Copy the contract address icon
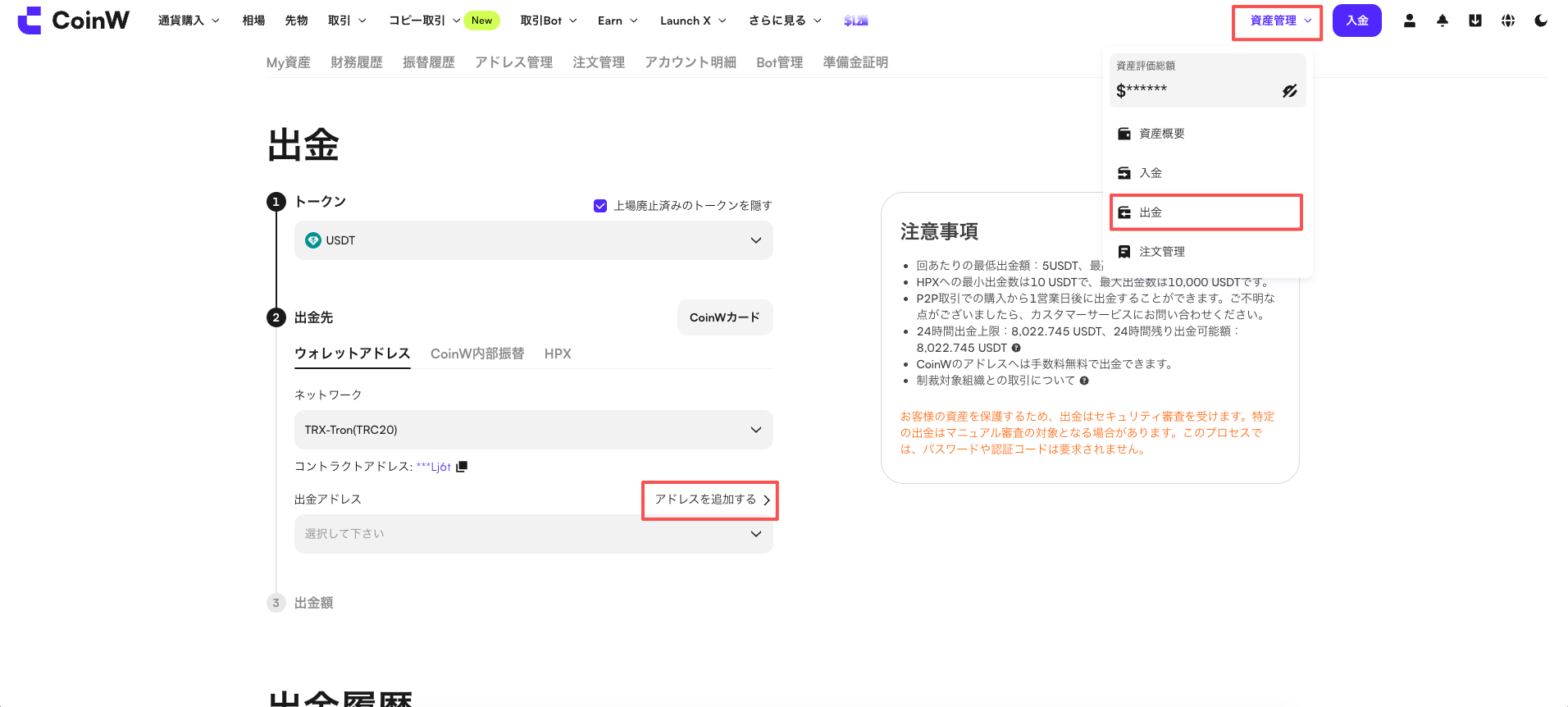This screenshot has width=1568, height=707. (462, 467)
